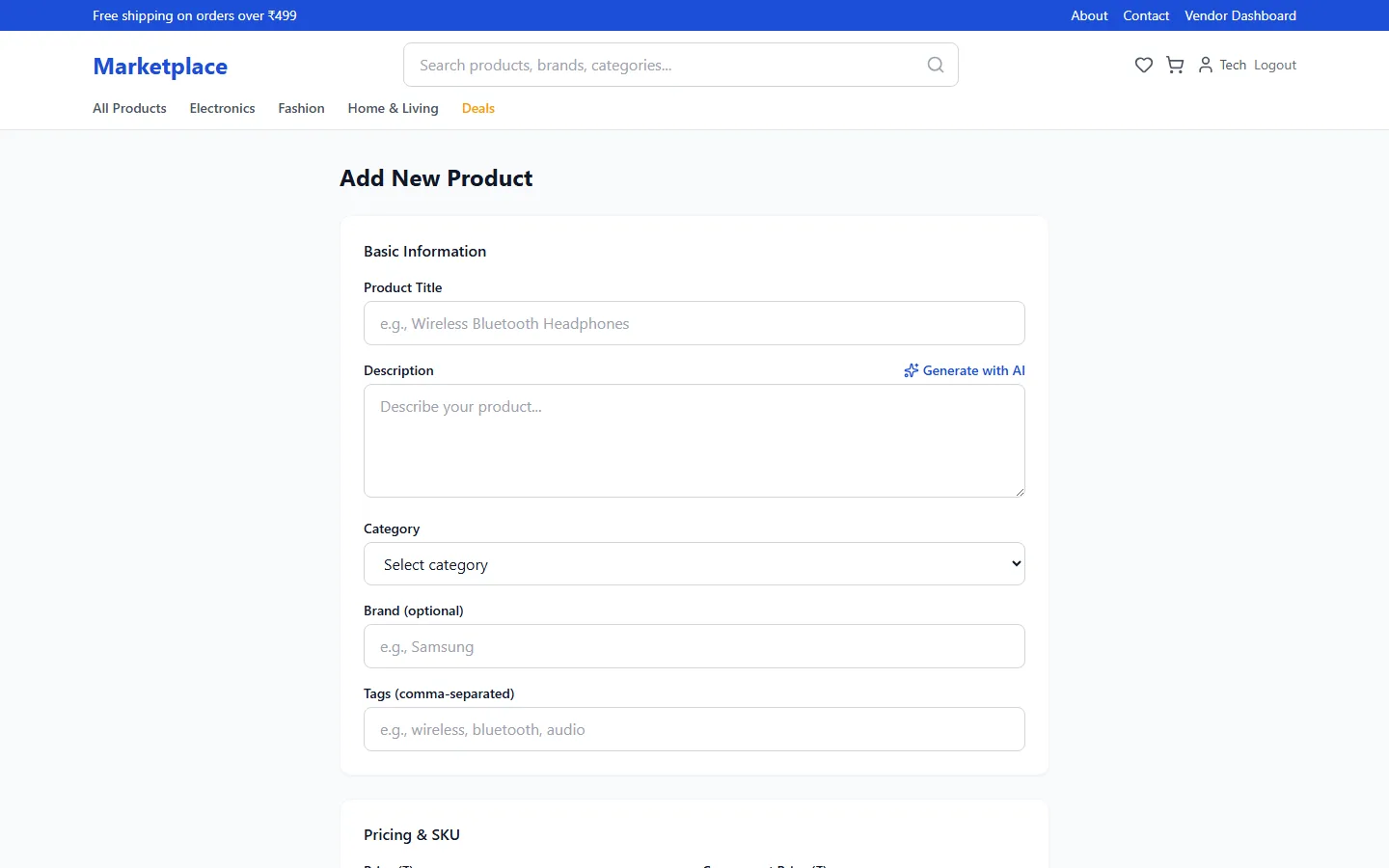Open the wishlist heart icon

pyautogui.click(x=1144, y=65)
